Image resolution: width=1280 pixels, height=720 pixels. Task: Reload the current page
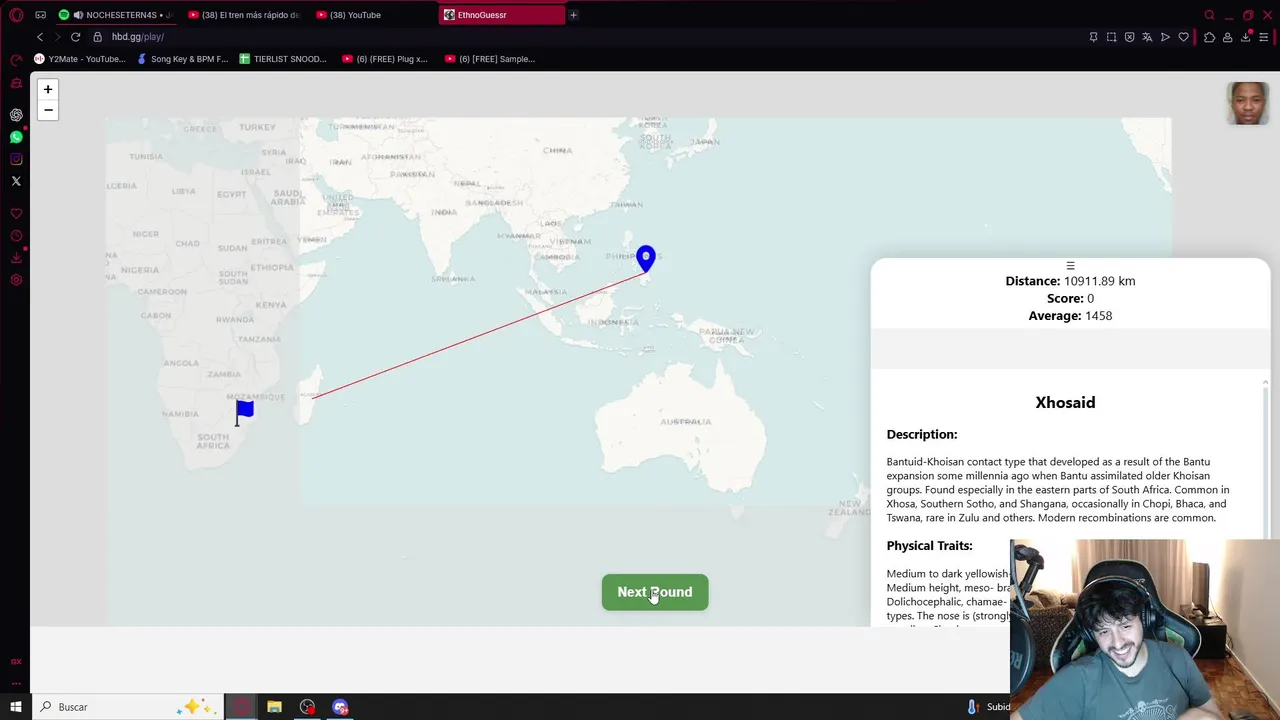coord(75,37)
